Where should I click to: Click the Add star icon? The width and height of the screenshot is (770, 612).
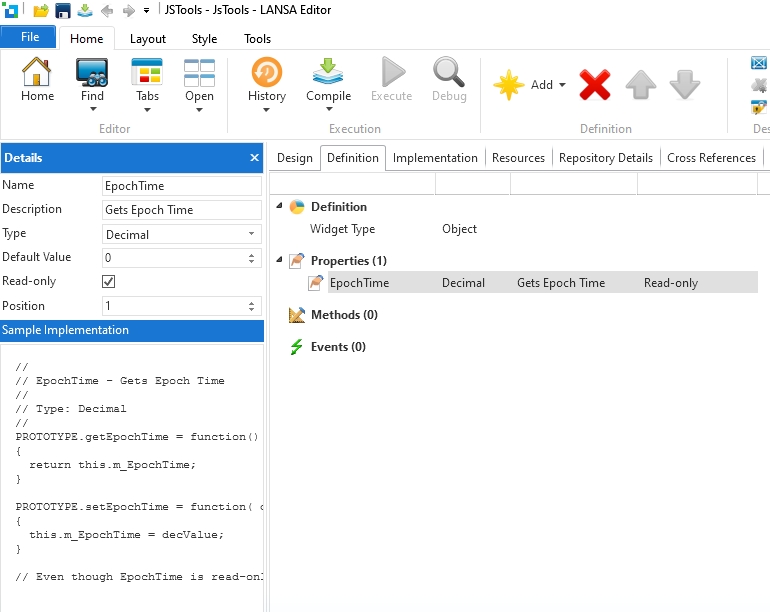tap(509, 85)
